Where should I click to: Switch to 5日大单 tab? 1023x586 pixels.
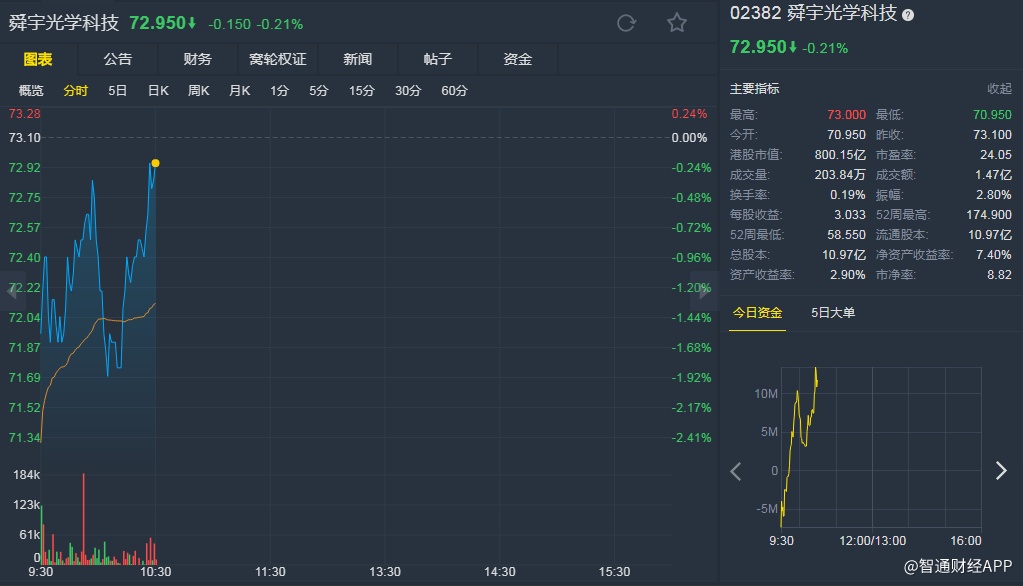point(833,313)
